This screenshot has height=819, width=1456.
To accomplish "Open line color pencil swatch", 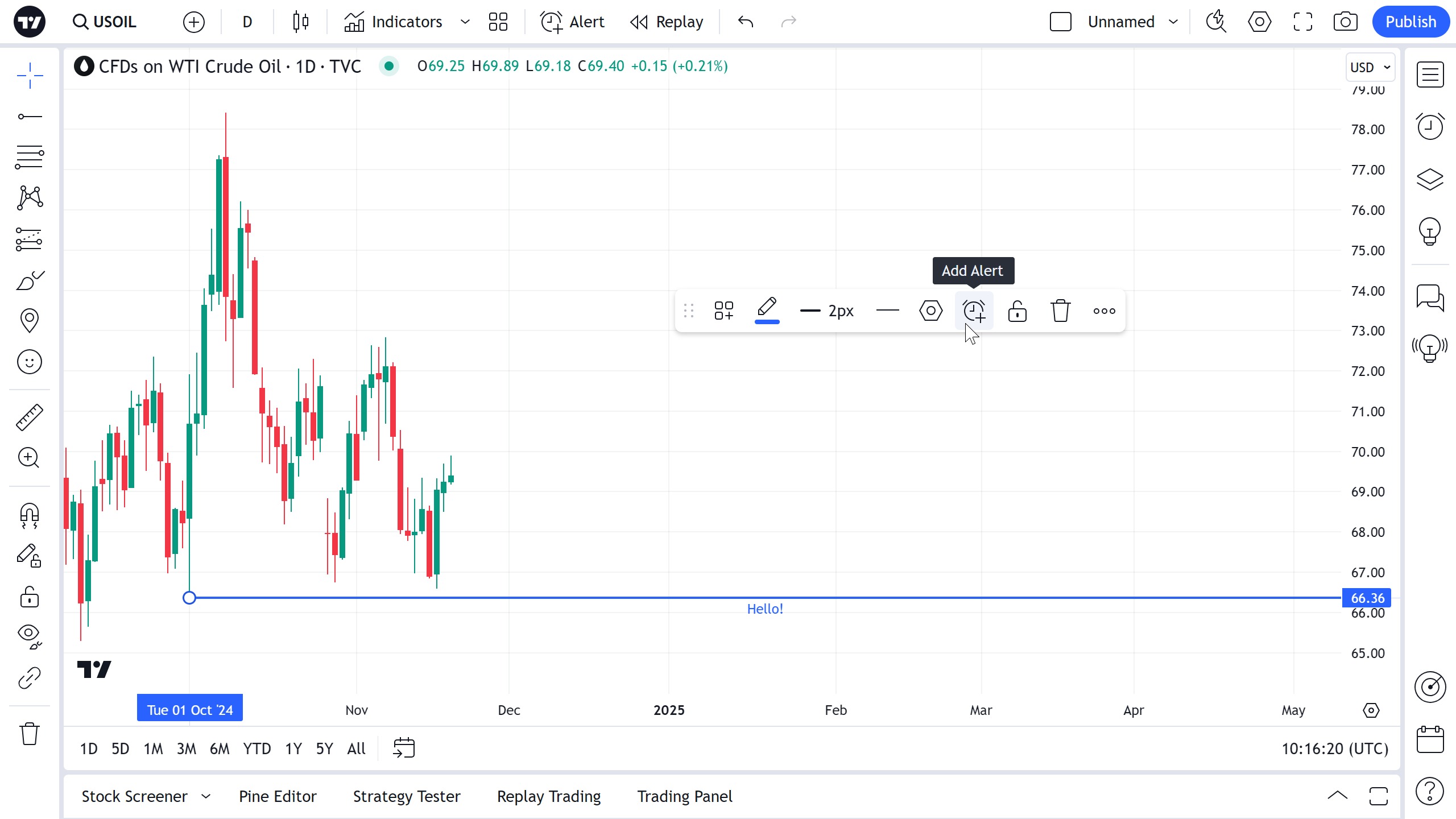I will [767, 311].
